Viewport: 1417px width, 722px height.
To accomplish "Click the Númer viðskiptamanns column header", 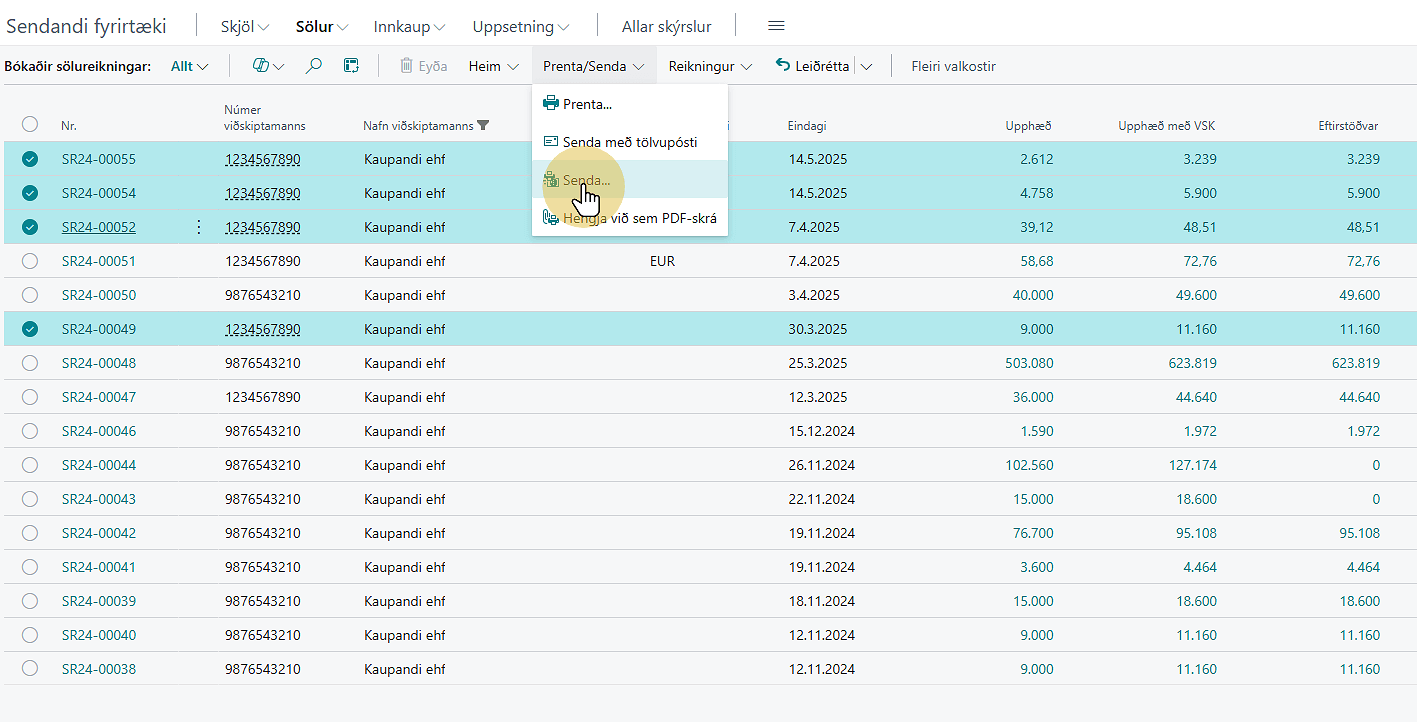I will [x=265, y=118].
